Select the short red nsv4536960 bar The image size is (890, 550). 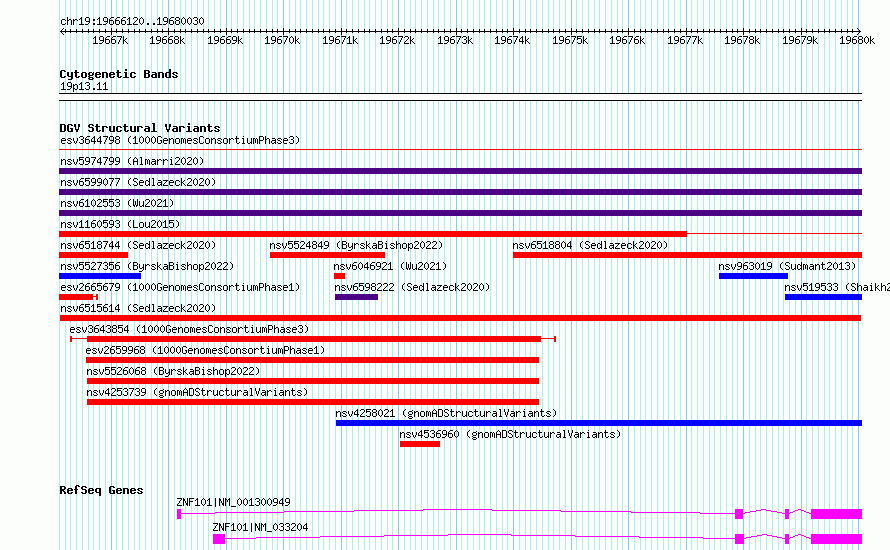(x=420, y=444)
